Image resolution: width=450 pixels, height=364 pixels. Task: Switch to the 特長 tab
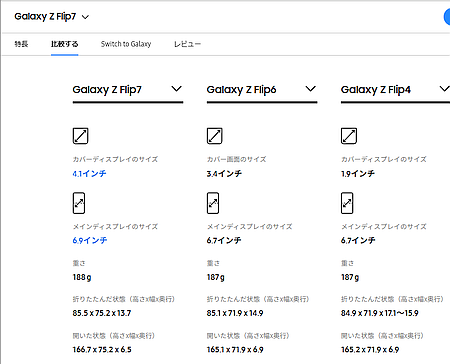pos(21,44)
